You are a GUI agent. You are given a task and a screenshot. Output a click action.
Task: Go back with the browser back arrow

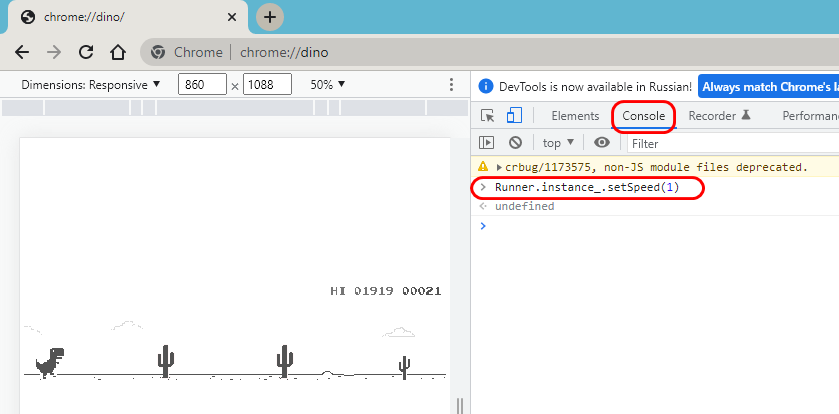point(22,52)
